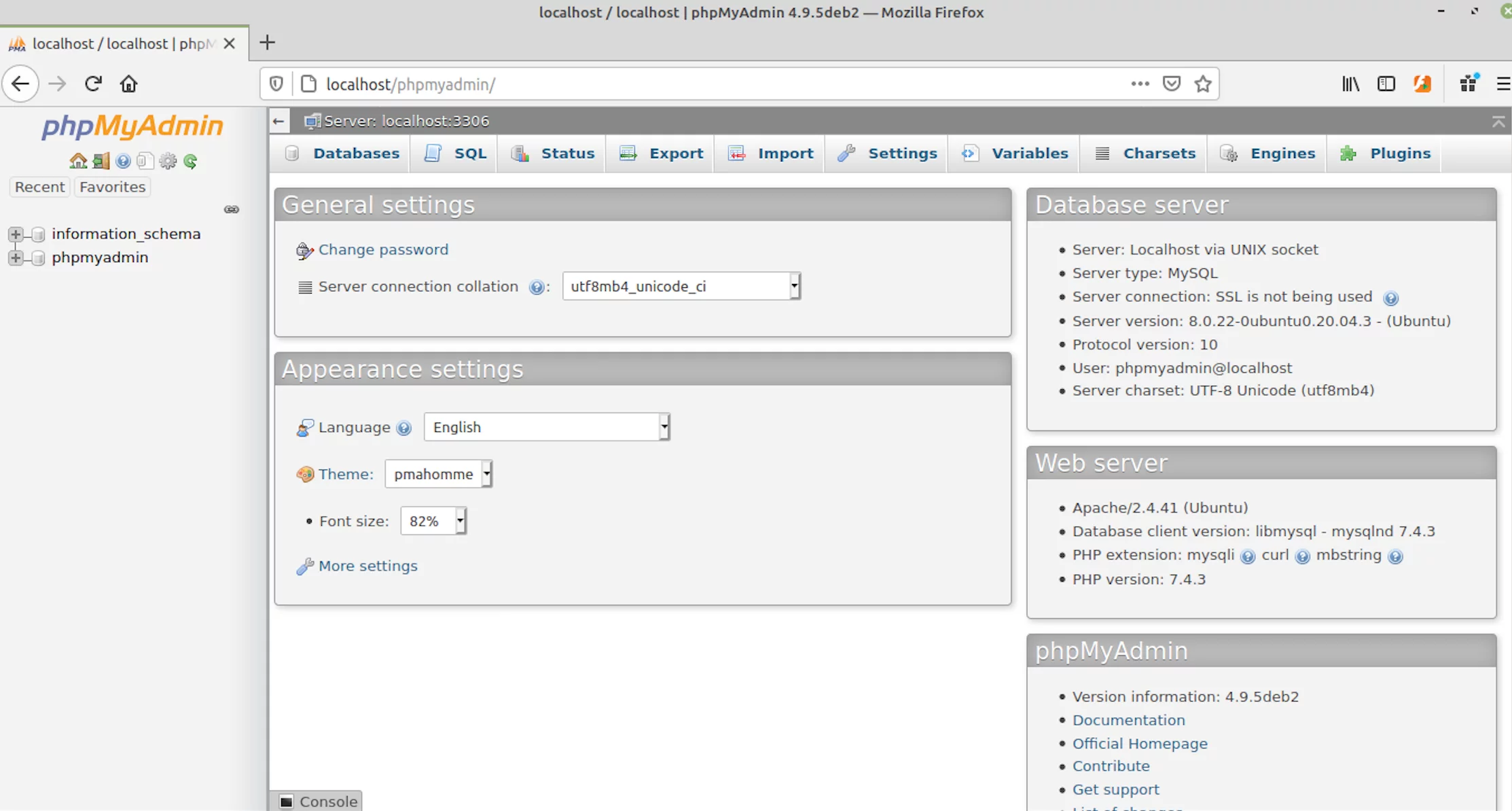
Task: Click the phpMyAdmin logo
Action: pyautogui.click(x=132, y=126)
